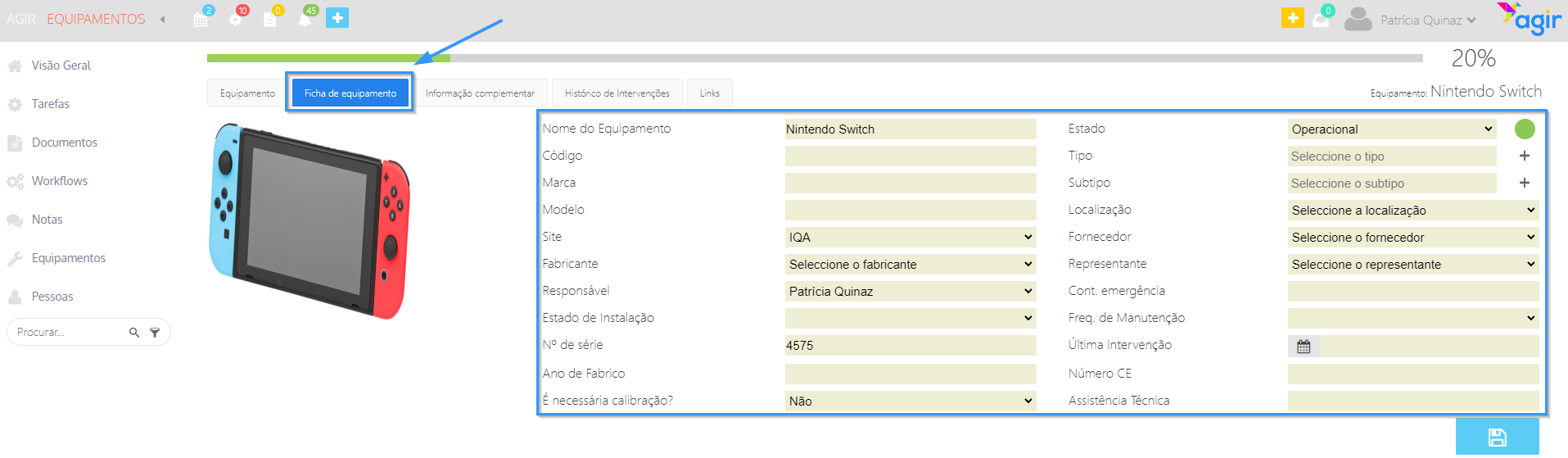Open the calibração dropdown showing Não
The width and height of the screenshot is (1568, 458).
coord(911,401)
